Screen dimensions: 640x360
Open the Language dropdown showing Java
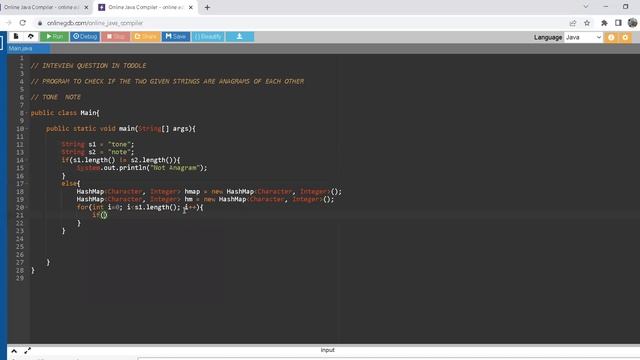[x=583, y=37]
